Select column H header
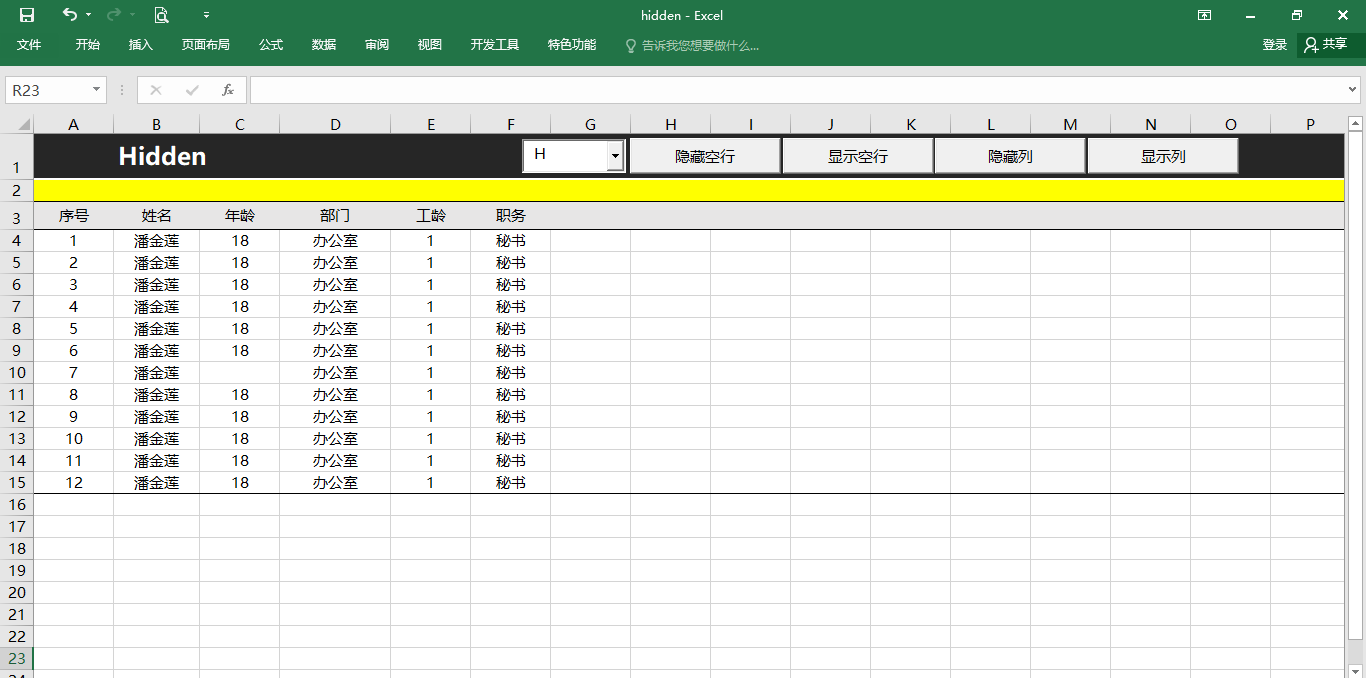1366x678 pixels. 671,125
